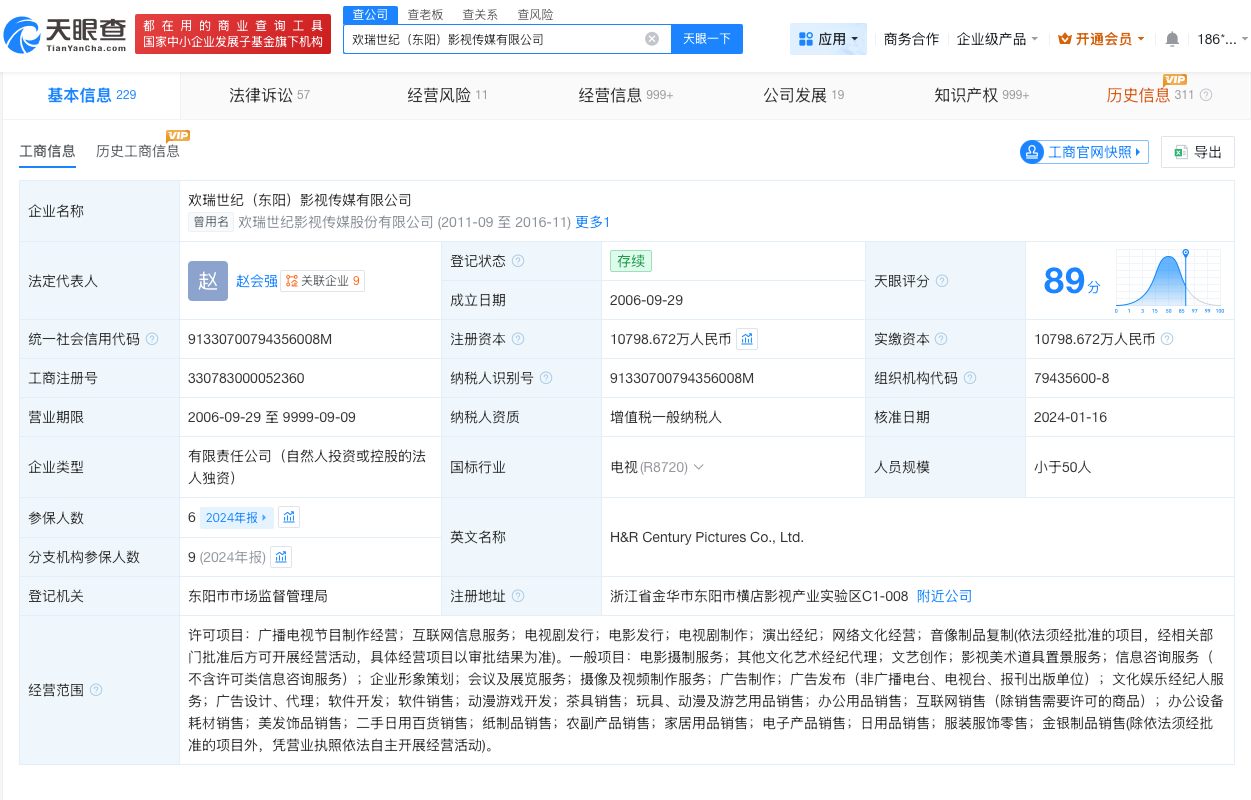Clear the search box with the x icon
The width and height of the screenshot is (1251, 800).
pyautogui.click(x=652, y=38)
